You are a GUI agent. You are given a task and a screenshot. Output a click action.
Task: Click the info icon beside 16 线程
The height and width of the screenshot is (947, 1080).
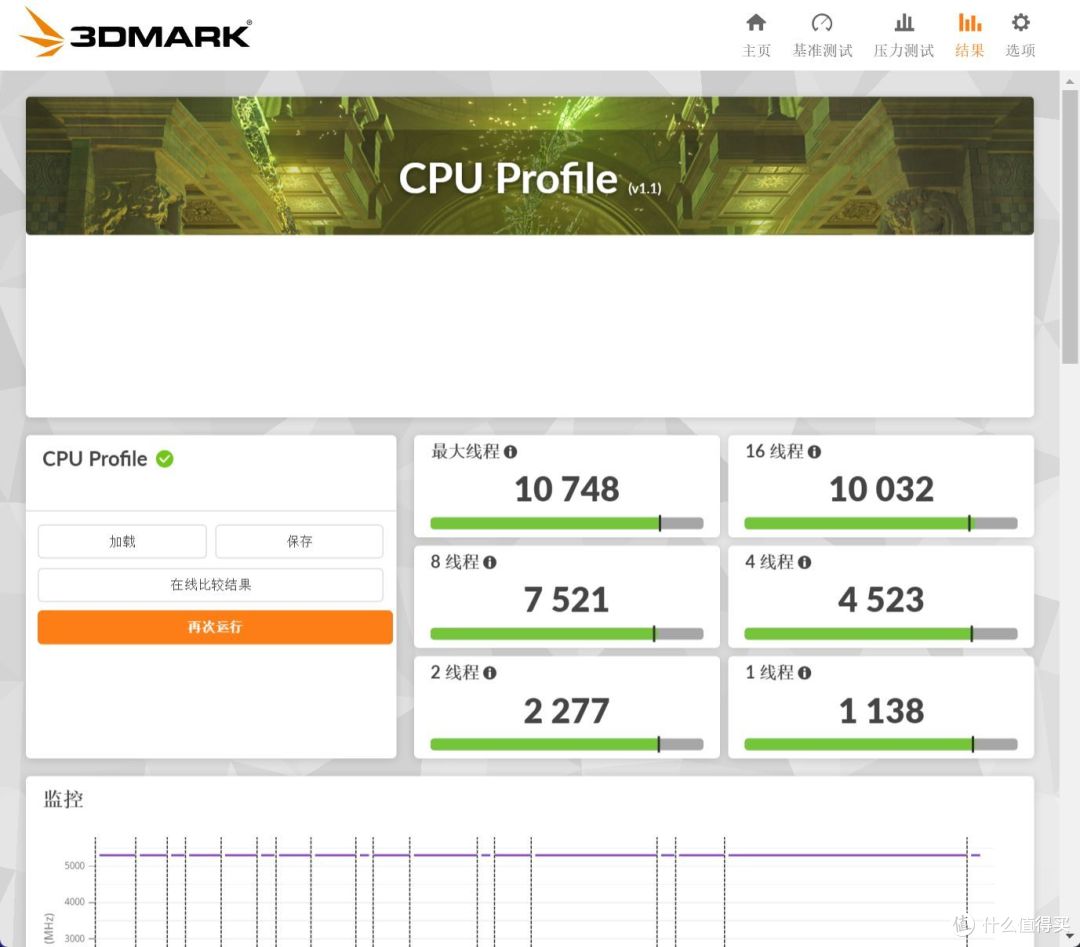tap(814, 452)
